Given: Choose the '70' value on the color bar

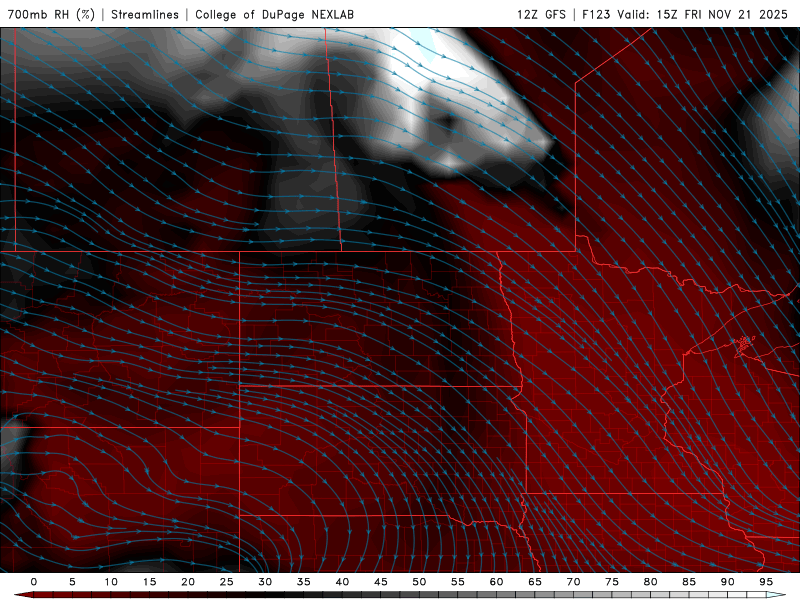Looking at the screenshot, I should click(573, 582).
